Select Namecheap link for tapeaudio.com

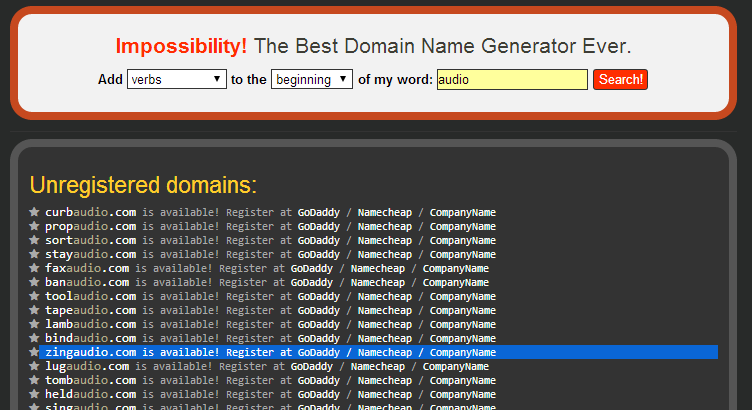coord(385,310)
